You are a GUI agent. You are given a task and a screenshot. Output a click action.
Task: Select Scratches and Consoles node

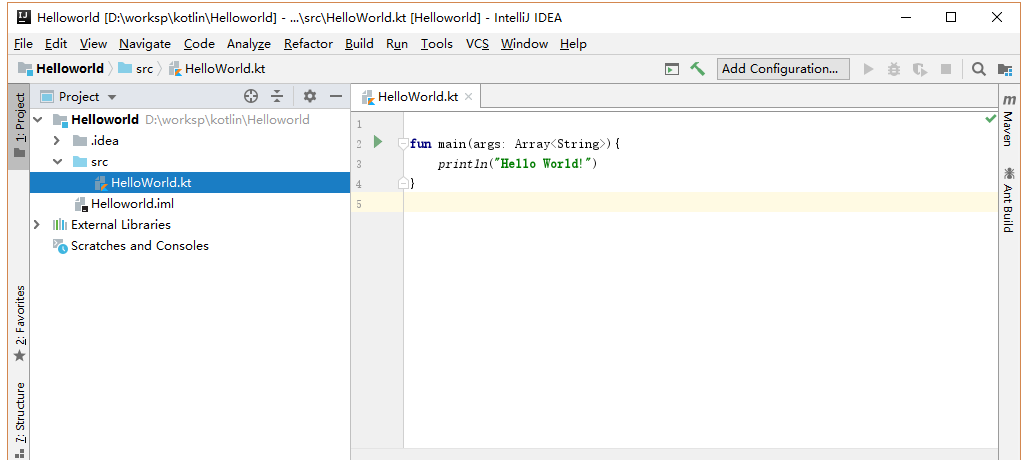coord(190,246)
